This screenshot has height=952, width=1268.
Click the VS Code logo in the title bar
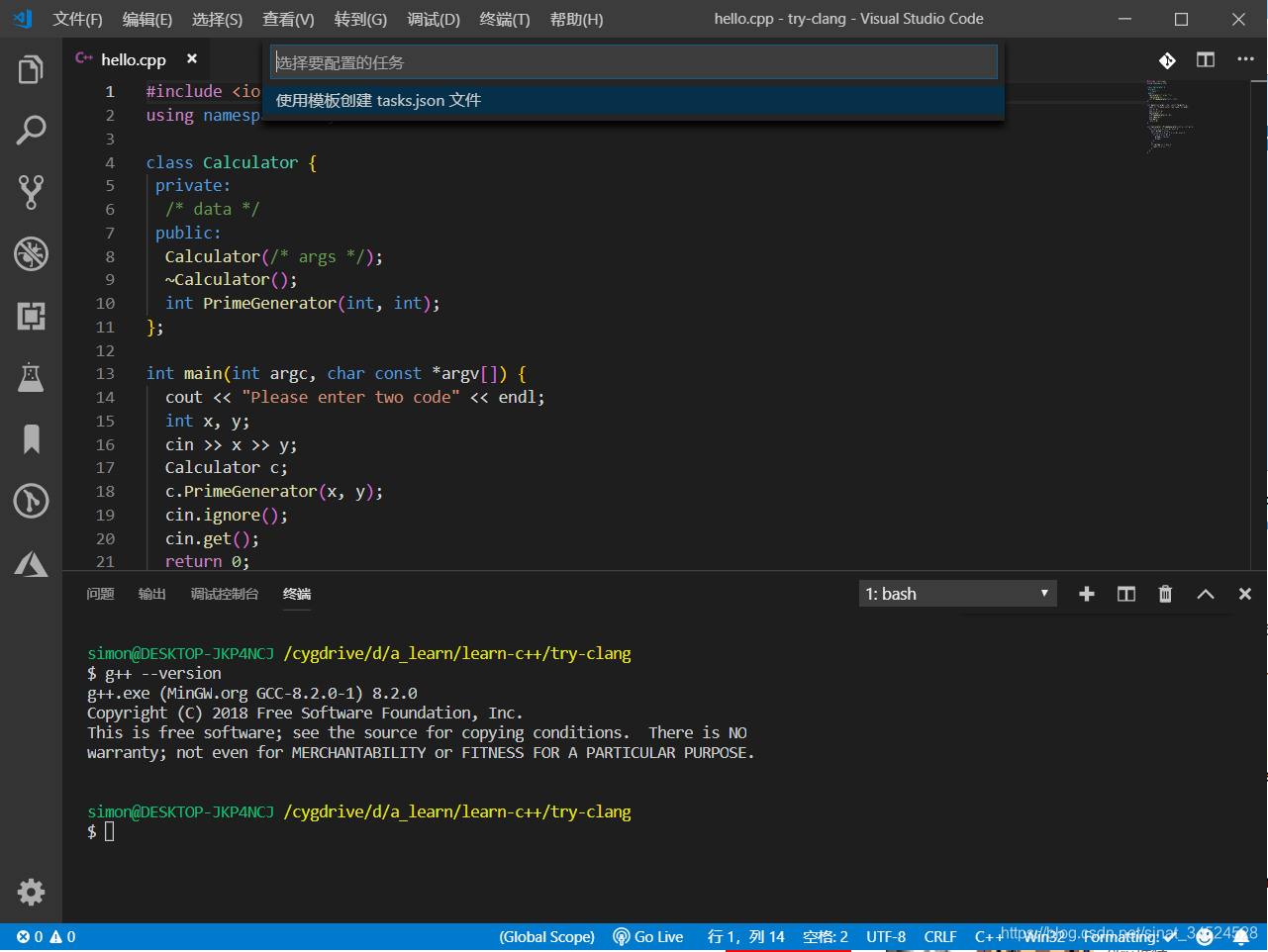click(22, 19)
